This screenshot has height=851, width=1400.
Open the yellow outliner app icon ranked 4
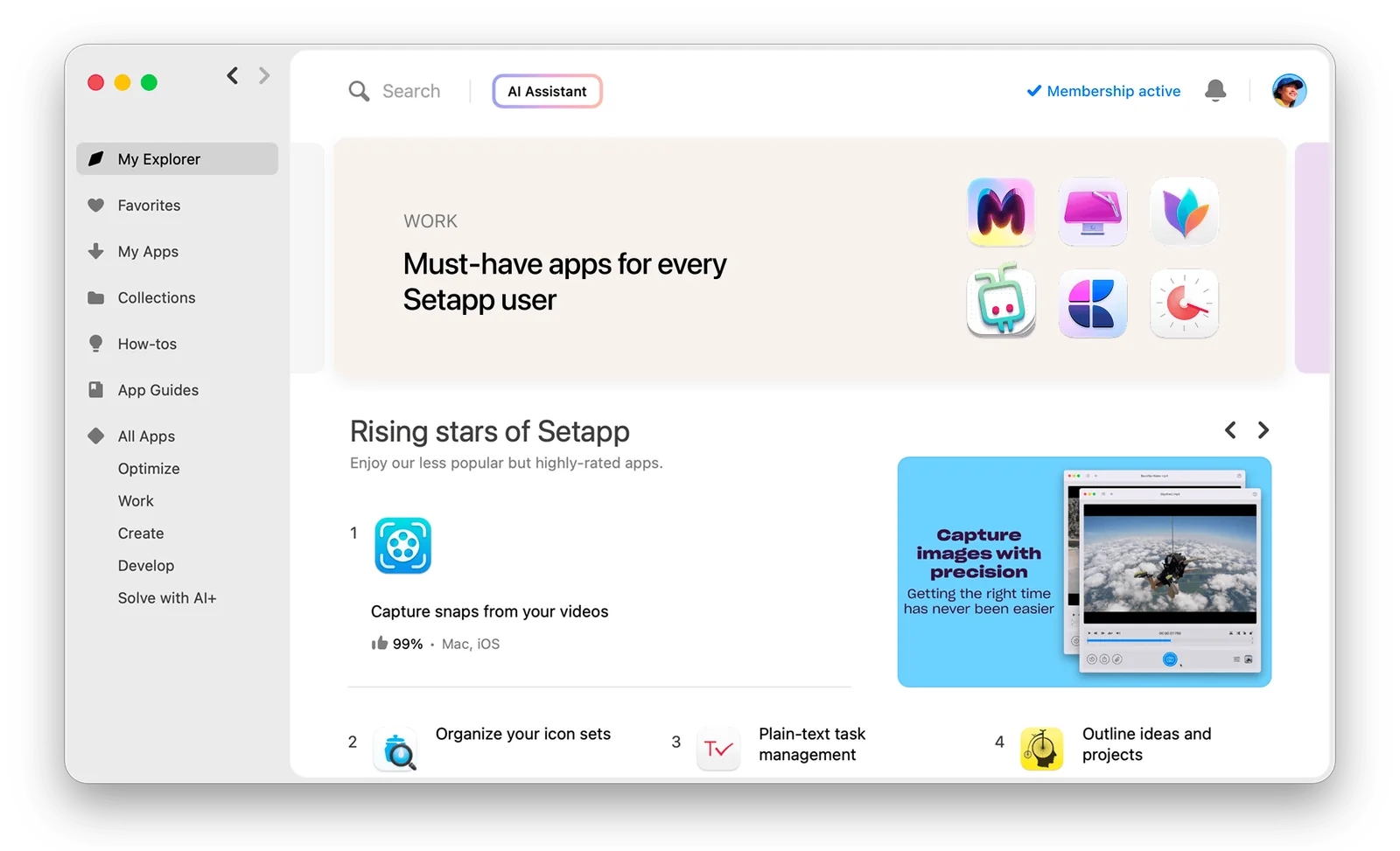(1042, 750)
